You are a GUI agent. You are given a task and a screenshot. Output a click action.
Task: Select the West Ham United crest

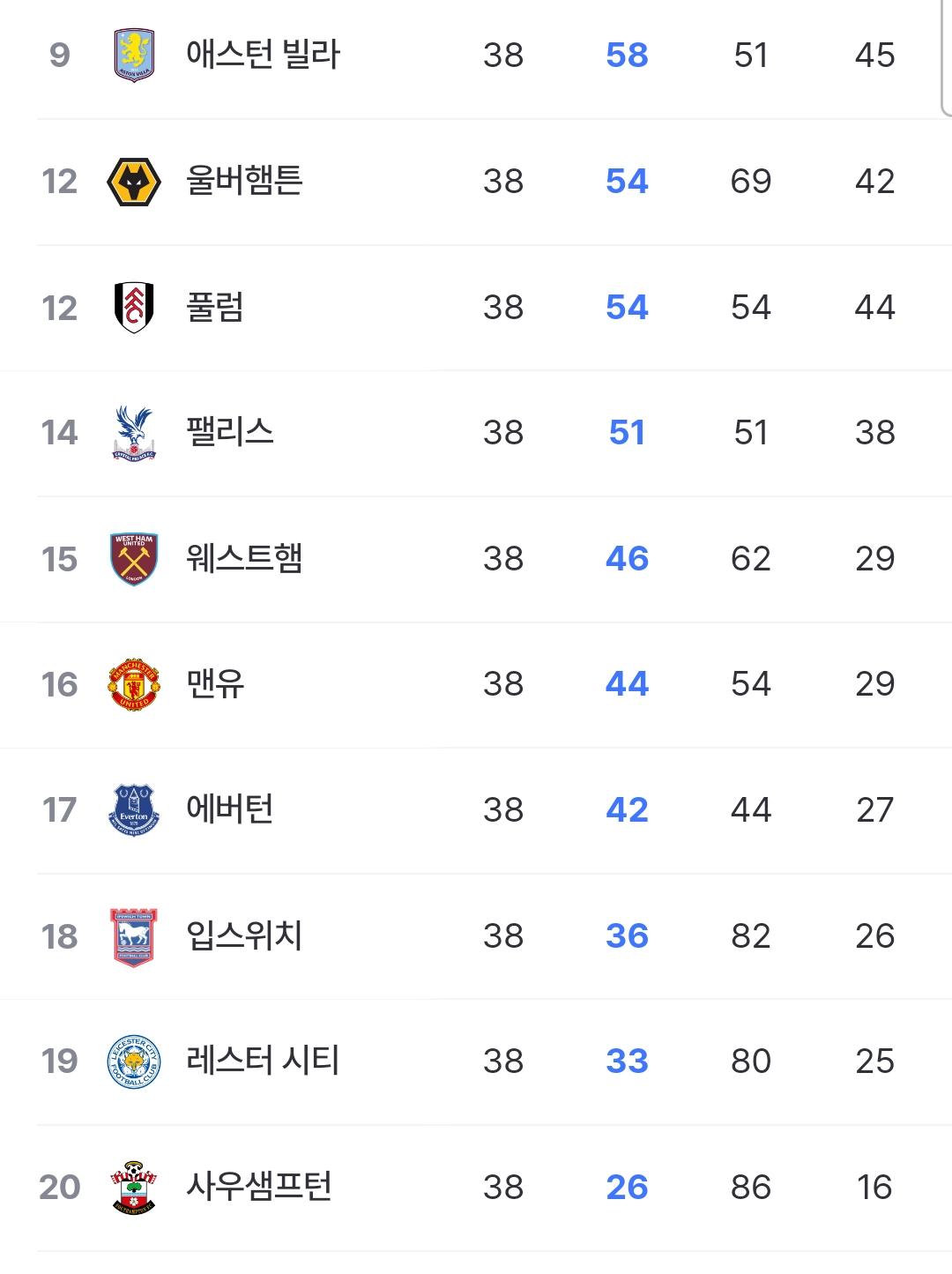(x=134, y=559)
